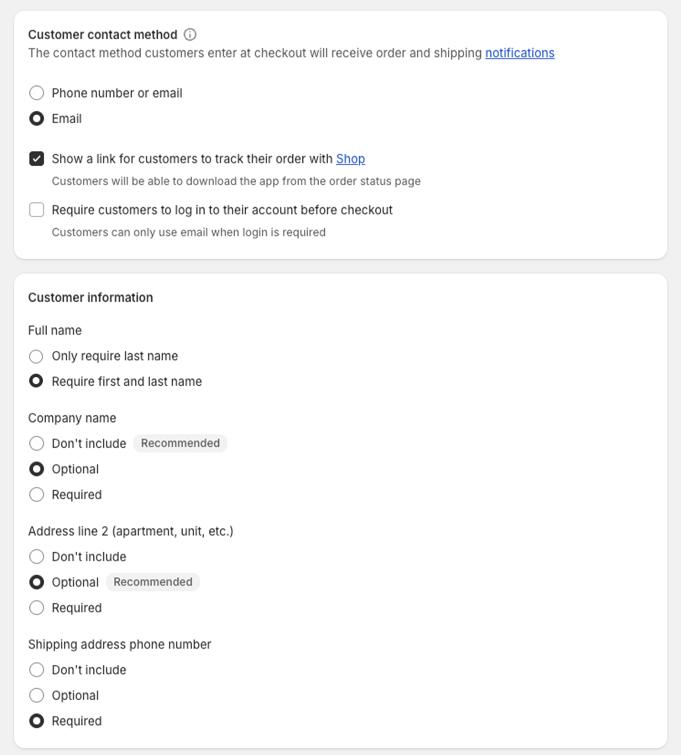Set Company name to Optional
The image size is (681, 755).
coord(37,469)
